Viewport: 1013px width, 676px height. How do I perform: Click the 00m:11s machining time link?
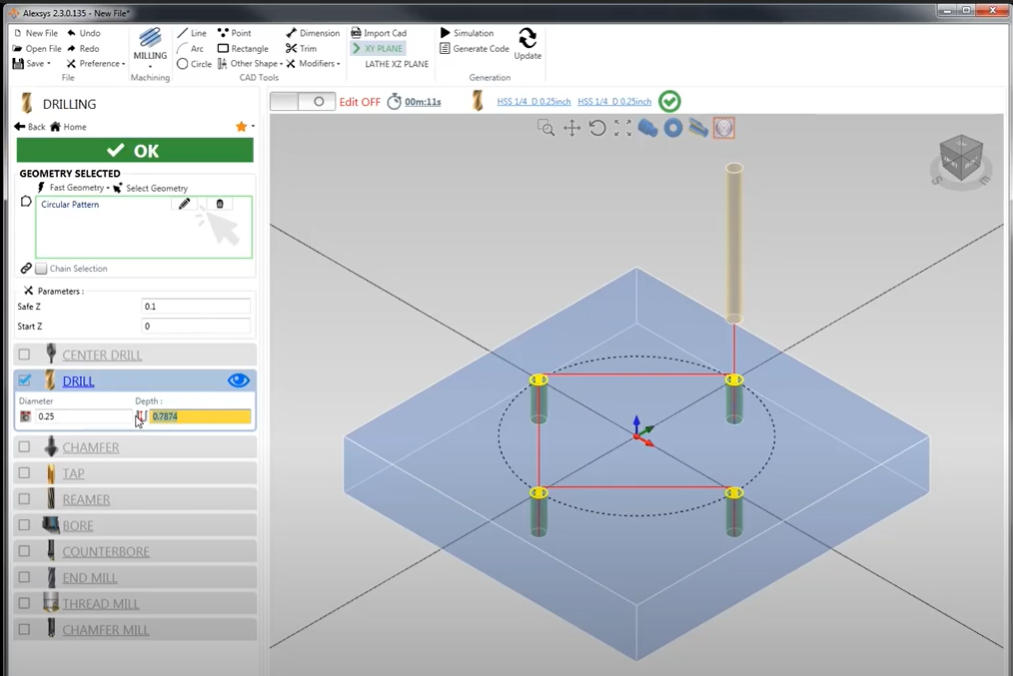tap(423, 101)
